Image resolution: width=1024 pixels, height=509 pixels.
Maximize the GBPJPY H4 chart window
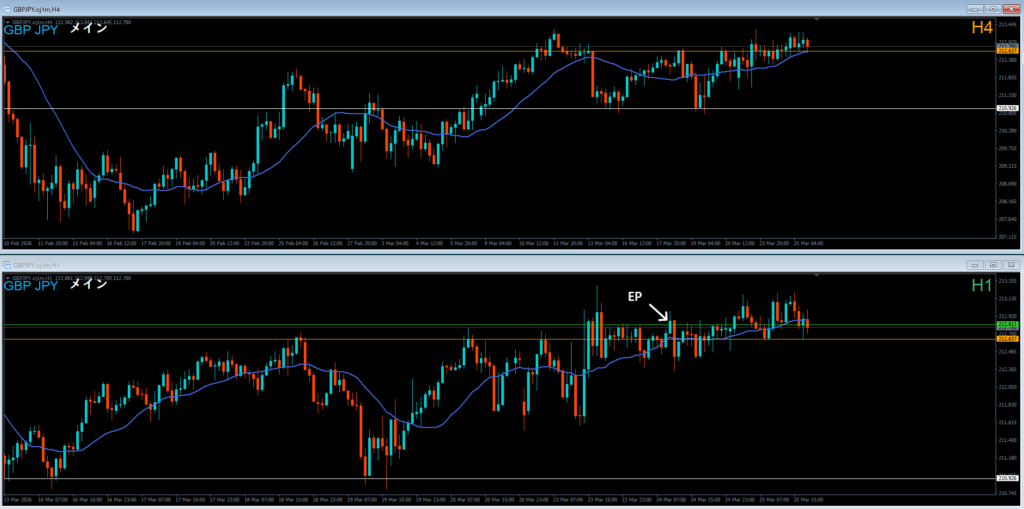993,9
